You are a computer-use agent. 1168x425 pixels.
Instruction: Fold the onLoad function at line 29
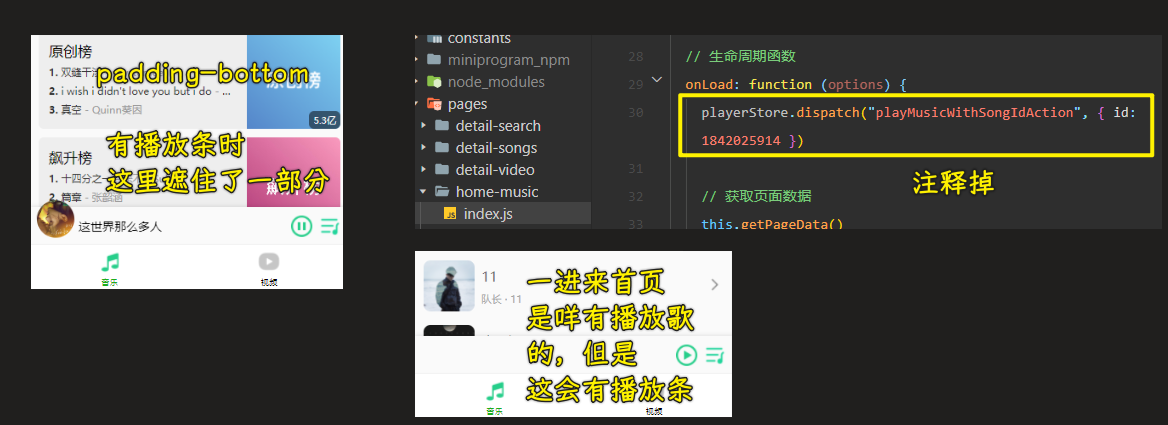(657, 79)
